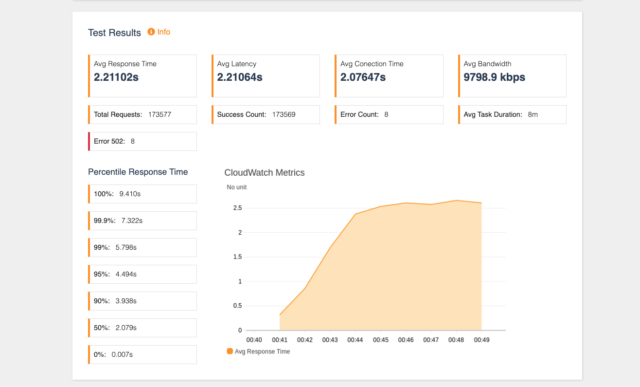Select the CloudWatch Metrics chart title
Screen dimensions: 640x387
(x=264, y=173)
